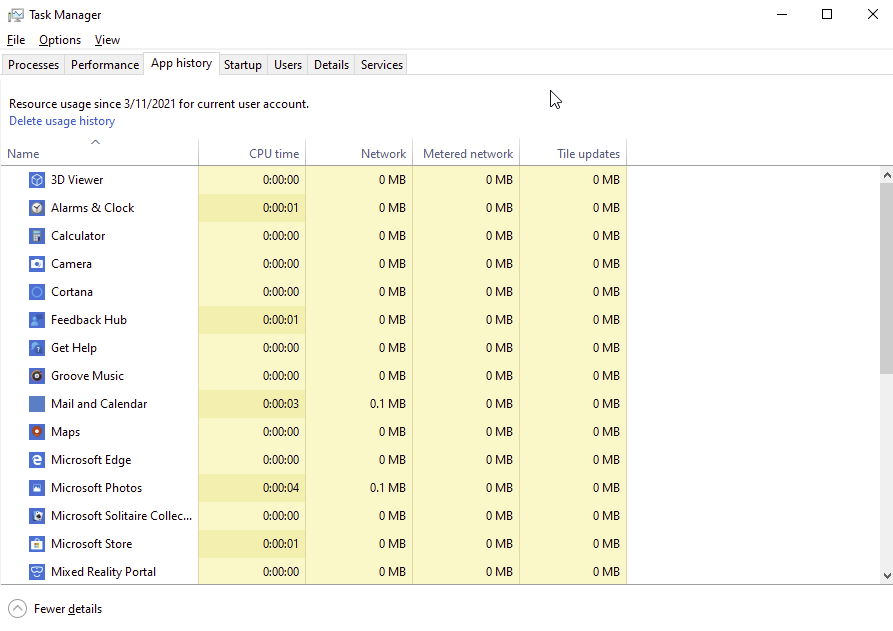This screenshot has width=893, height=631.
Task: Click the Alarms & Clock app icon
Action: 37,208
